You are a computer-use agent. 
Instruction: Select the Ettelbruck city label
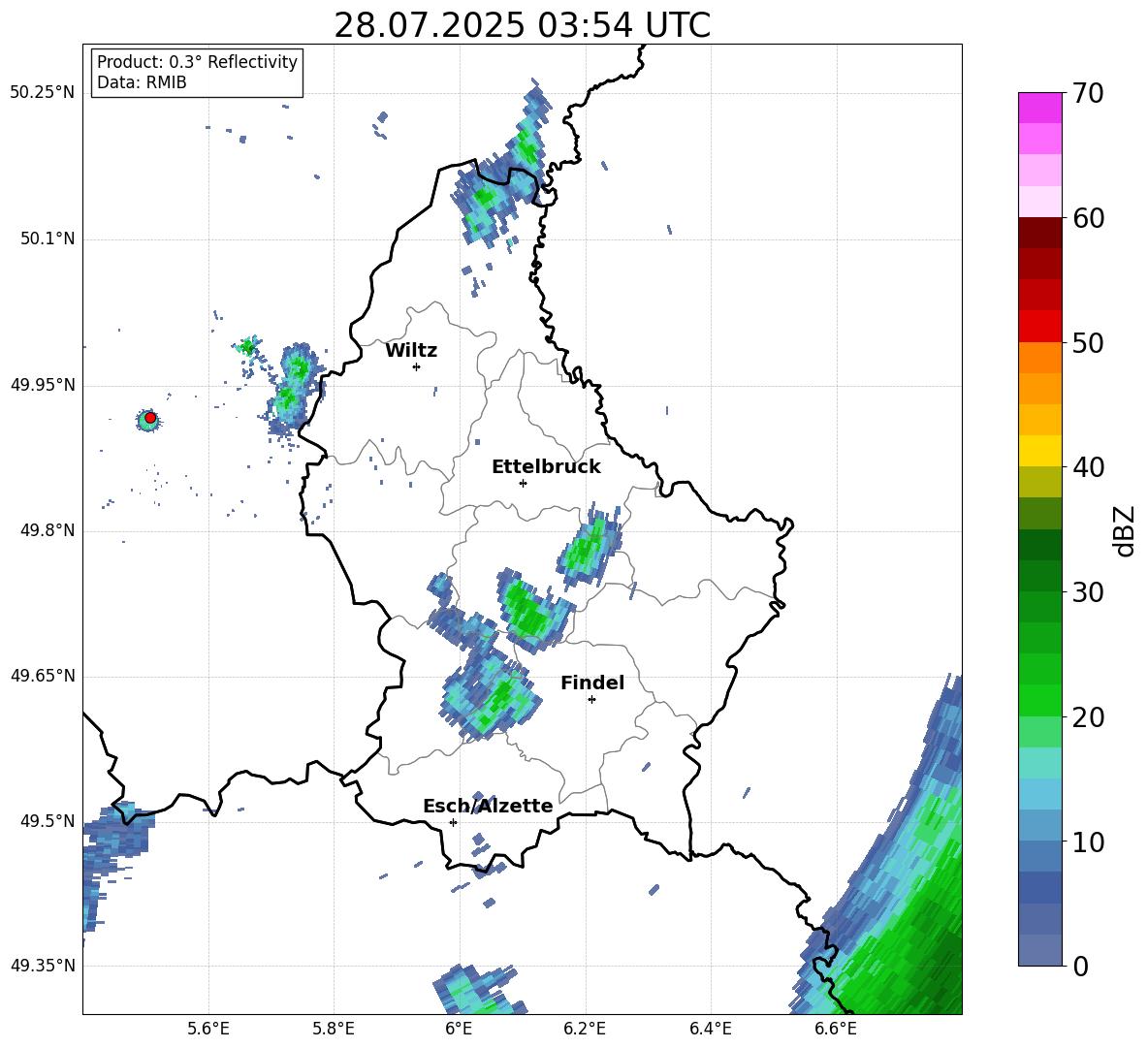[546, 467]
